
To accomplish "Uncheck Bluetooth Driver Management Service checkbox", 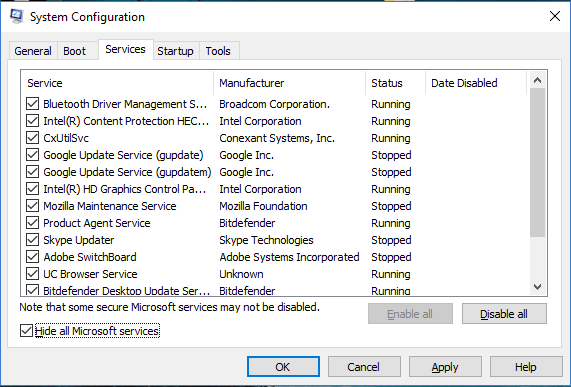I will click(32, 104).
